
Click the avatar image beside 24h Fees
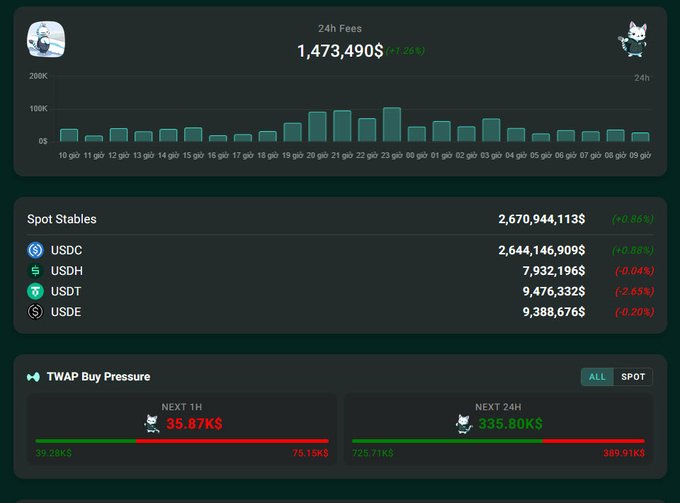[x=46, y=39]
